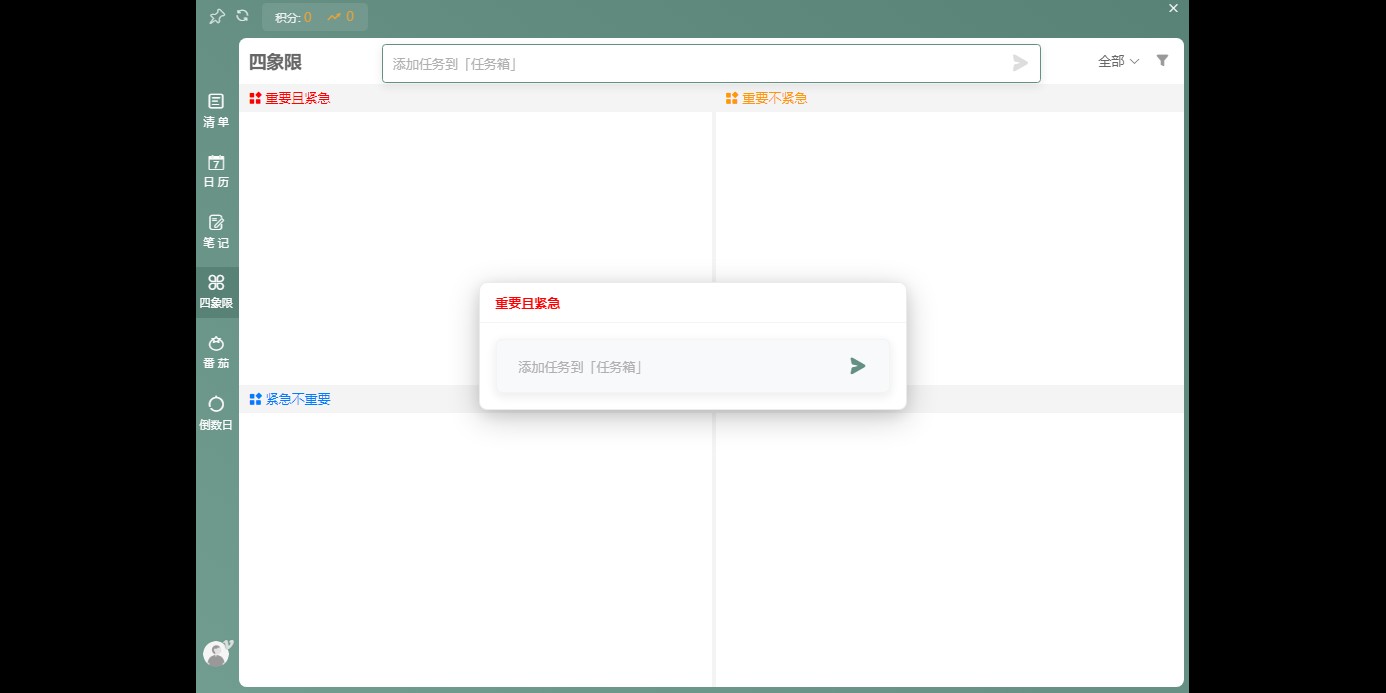Open the 日历 calendar view
Screen dimensions: 1386x693
216,171
